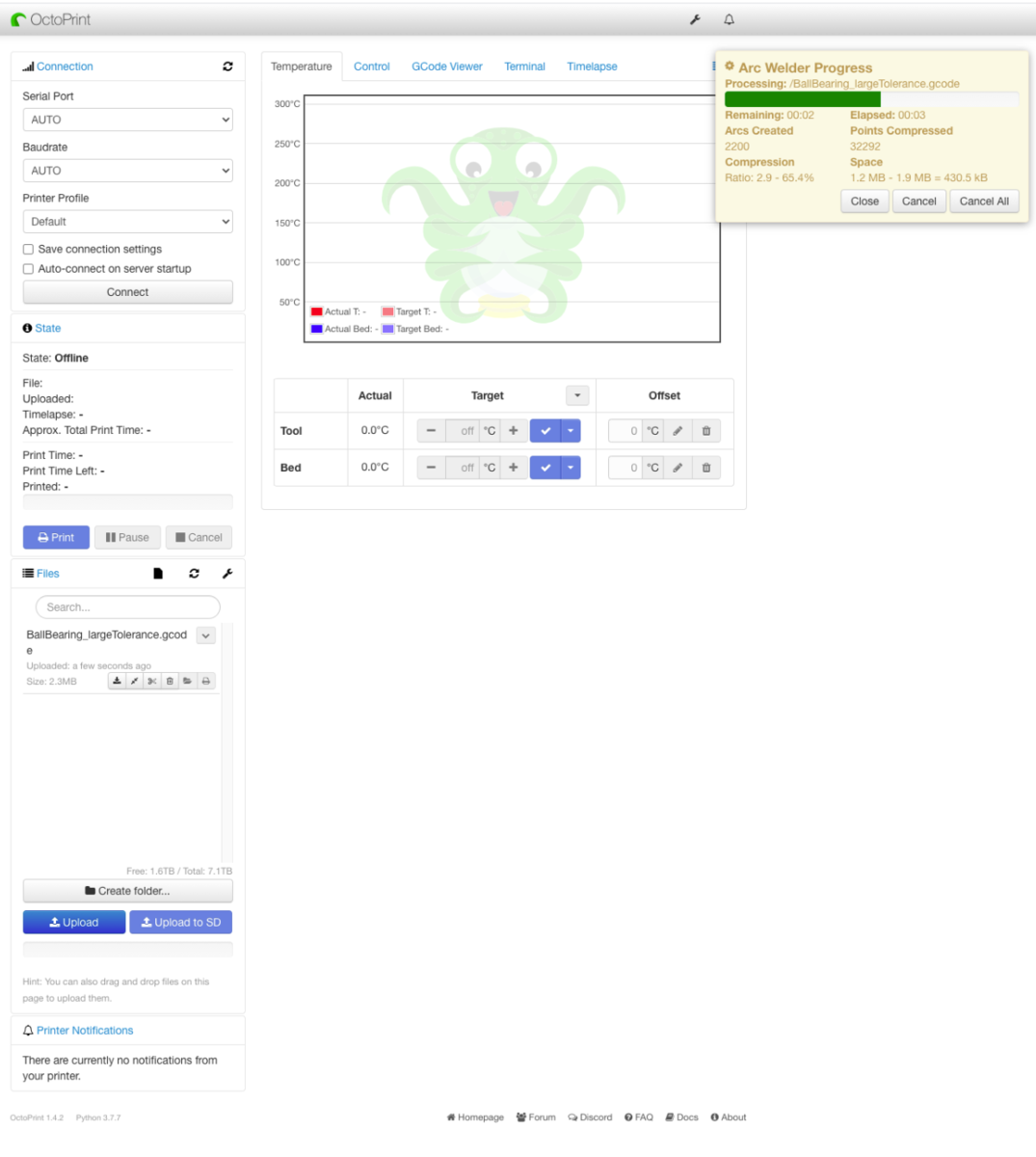1036x1157 pixels.
Task: Collapse the Files panel heading
Action: tap(48, 574)
